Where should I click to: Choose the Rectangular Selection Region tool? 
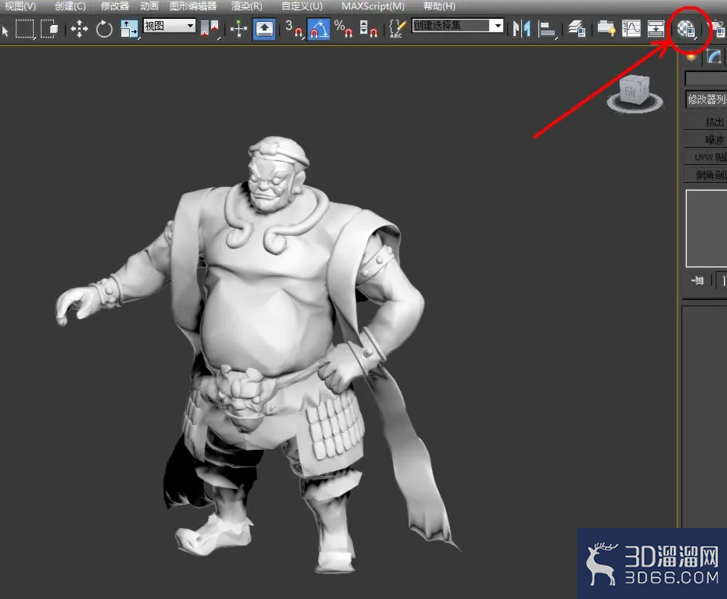pos(25,29)
